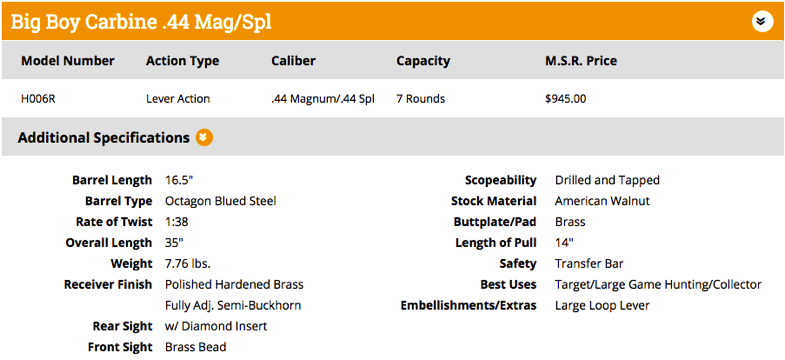The height and width of the screenshot is (360, 785).
Task: Click the .44 Magnum/.44 Spl caliber value
Action: (323, 99)
